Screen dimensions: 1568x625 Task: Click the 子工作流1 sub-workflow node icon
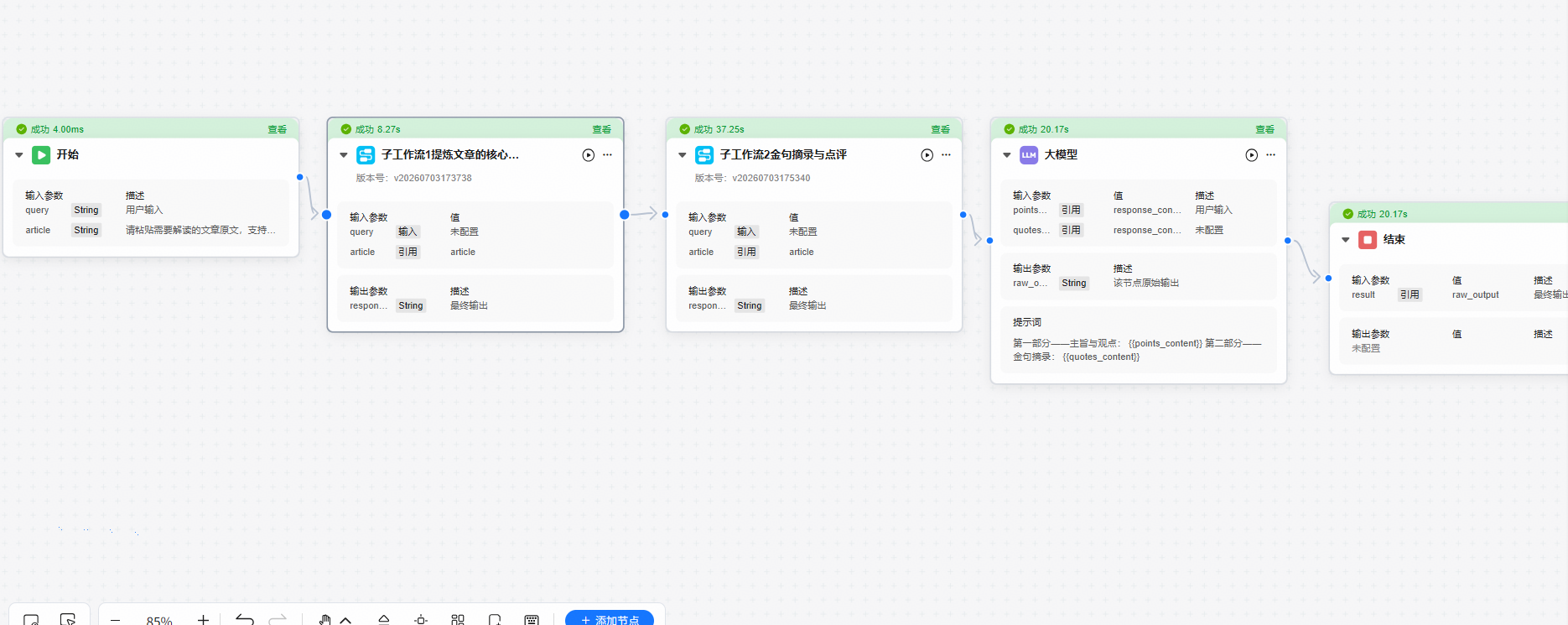tap(366, 155)
